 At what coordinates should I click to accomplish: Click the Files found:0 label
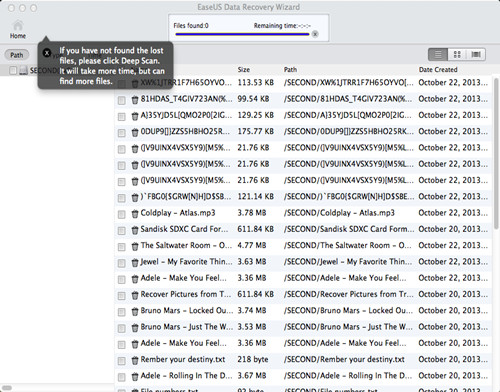[191, 26]
